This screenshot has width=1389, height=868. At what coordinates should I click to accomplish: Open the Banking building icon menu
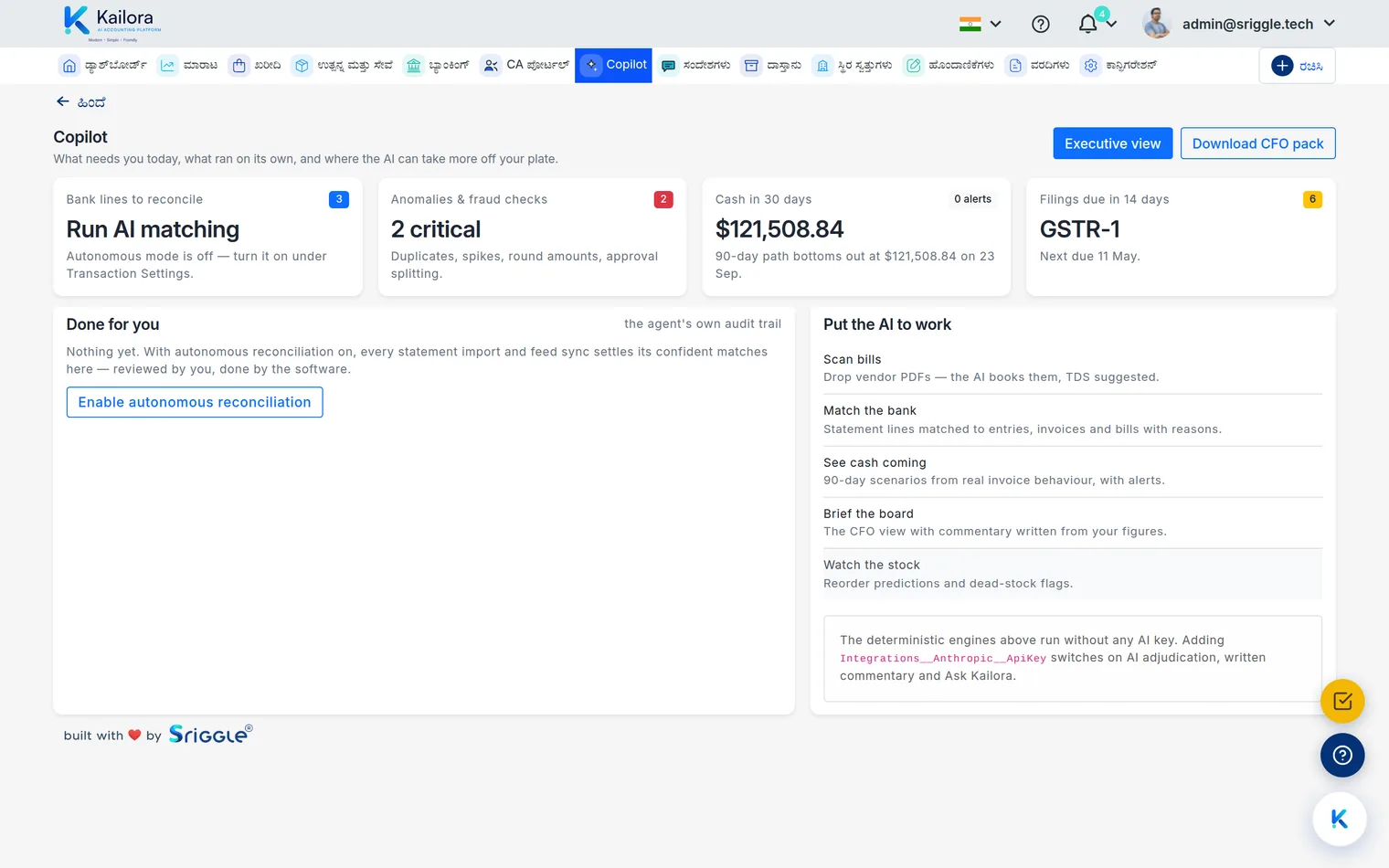pos(413,66)
